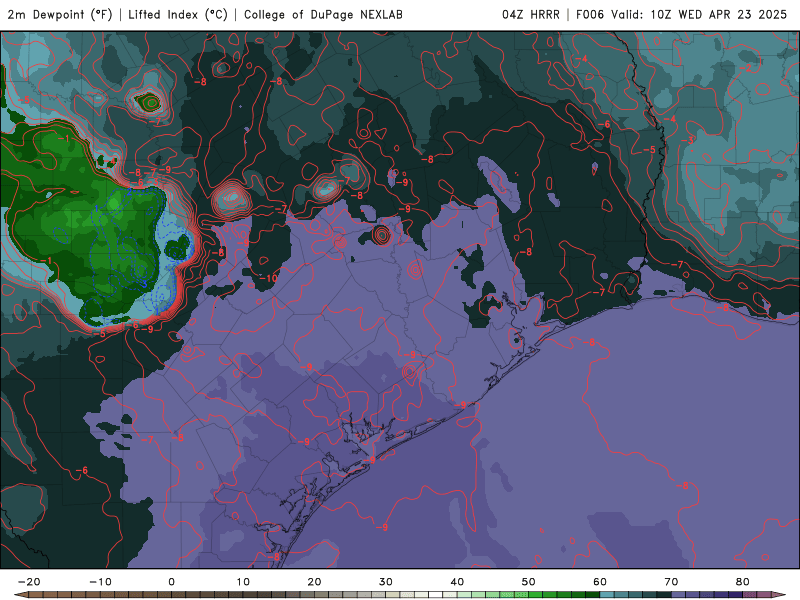Click the 40 label on the color scale
Screen dimensions: 800x600
pyautogui.click(x=457, y=582)
